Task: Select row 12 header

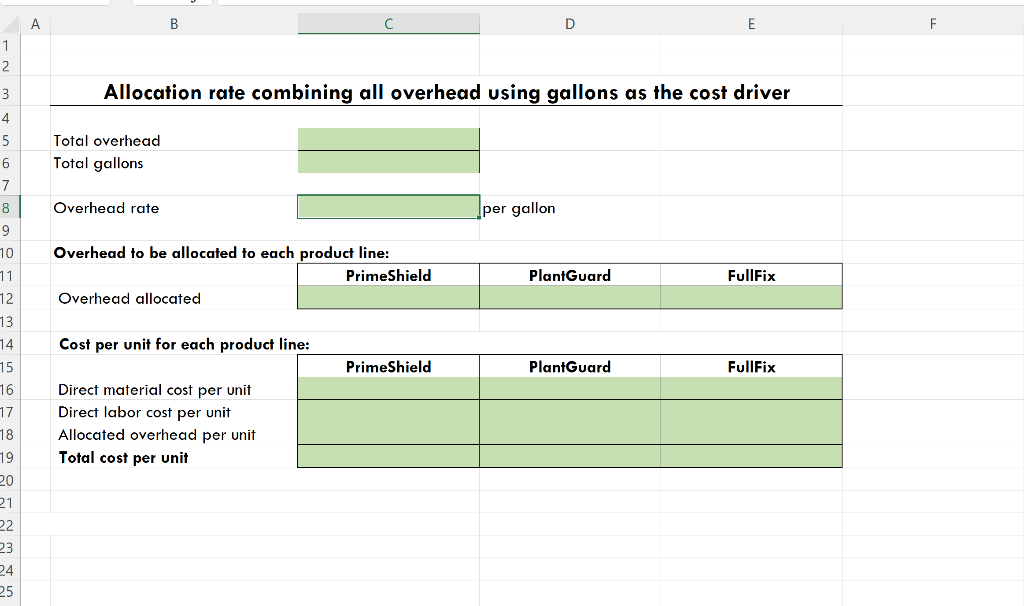Action: pos(10,298)
